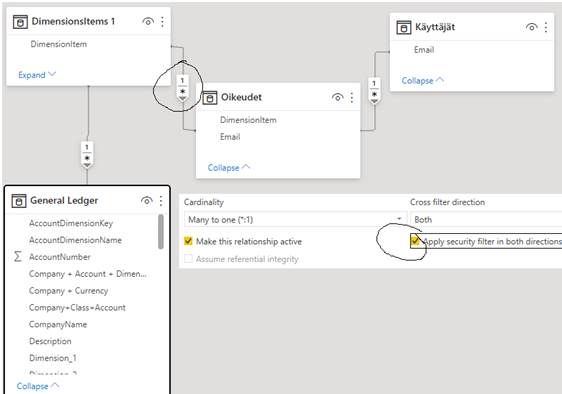Select Email field in Oikeudet table

point(230,137)
